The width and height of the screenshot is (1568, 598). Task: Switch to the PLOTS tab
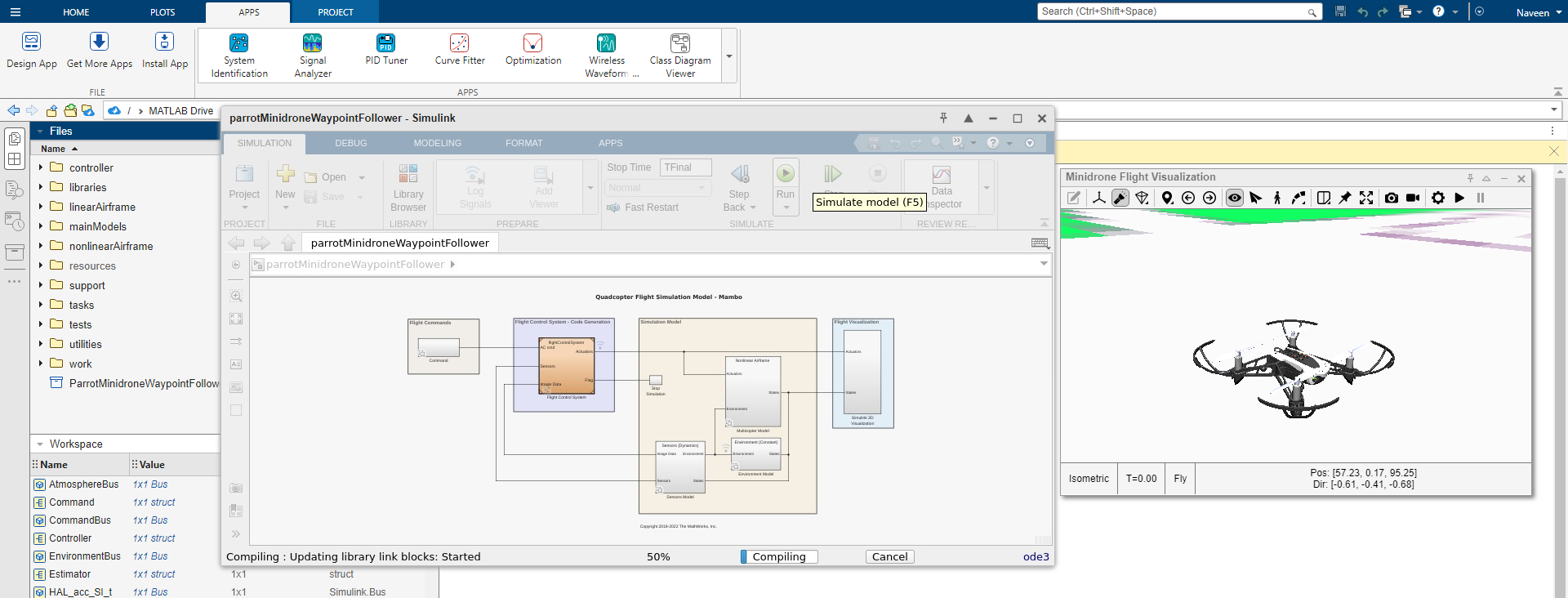pos(163,12)
